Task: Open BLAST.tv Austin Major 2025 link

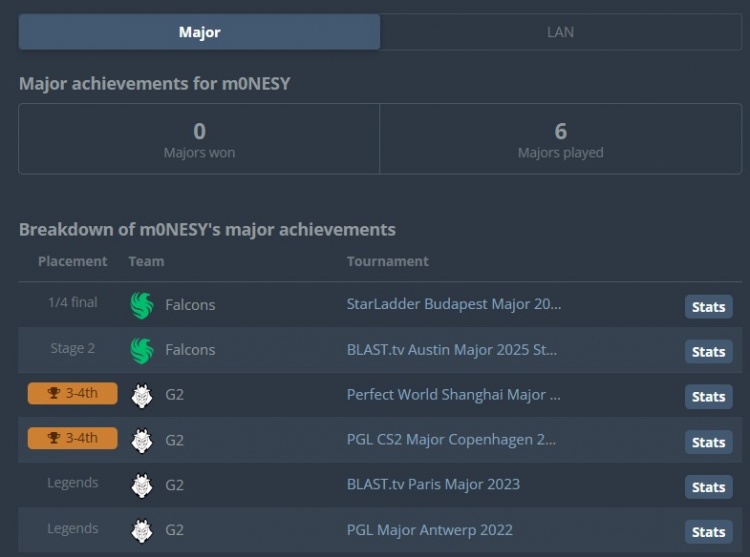Action: point(452,349)
